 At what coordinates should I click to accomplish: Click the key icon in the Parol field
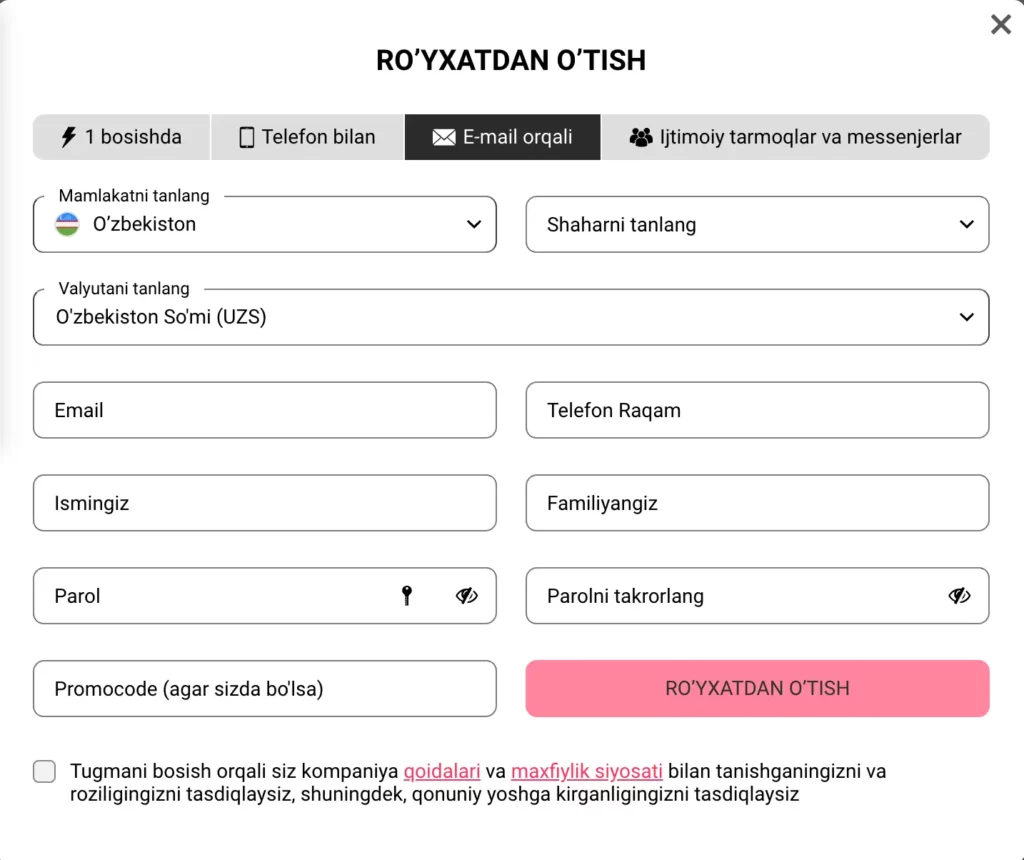tap(407, 595)
